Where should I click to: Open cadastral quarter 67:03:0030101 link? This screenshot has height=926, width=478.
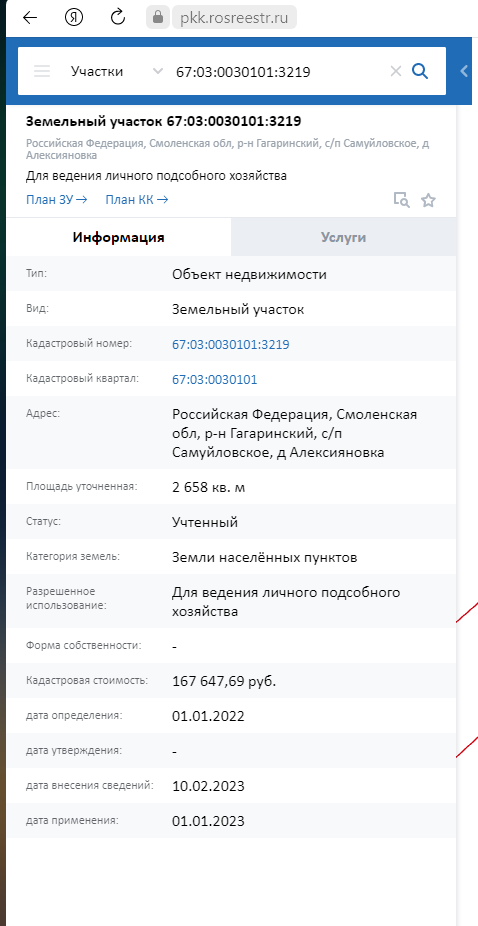click(214, 379)
